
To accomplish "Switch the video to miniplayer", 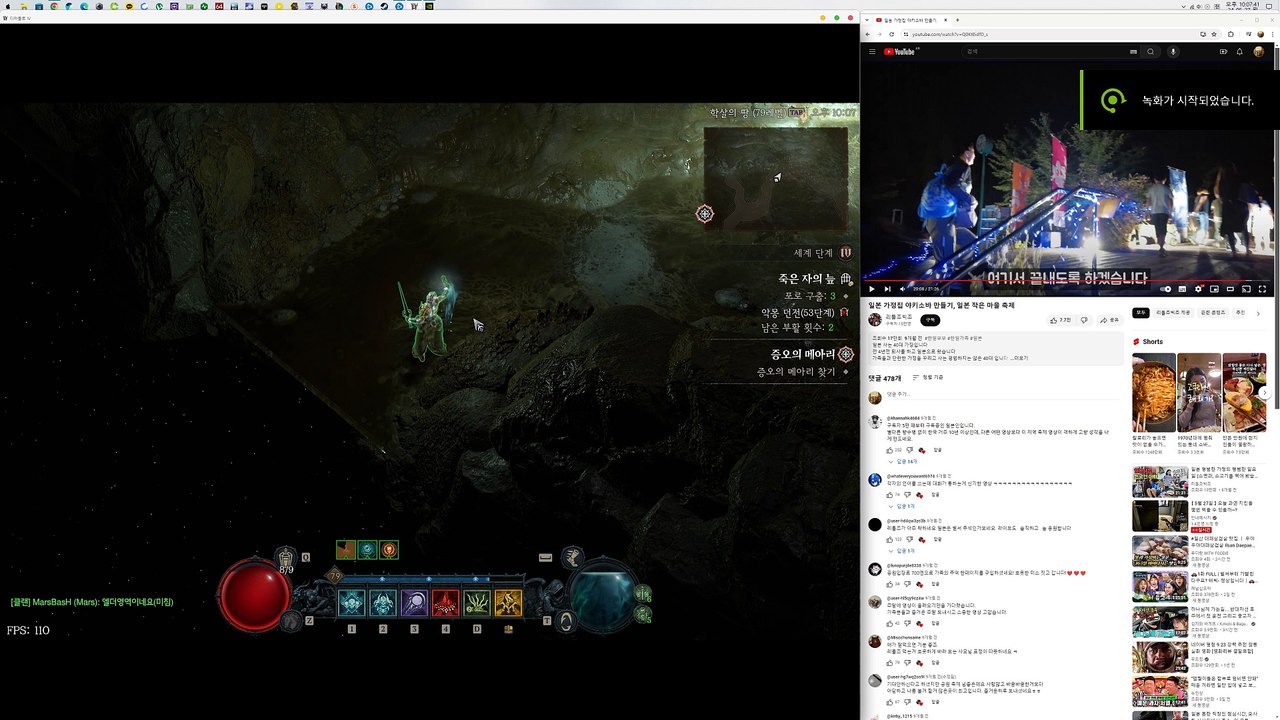I will (x=1215, y=289).
